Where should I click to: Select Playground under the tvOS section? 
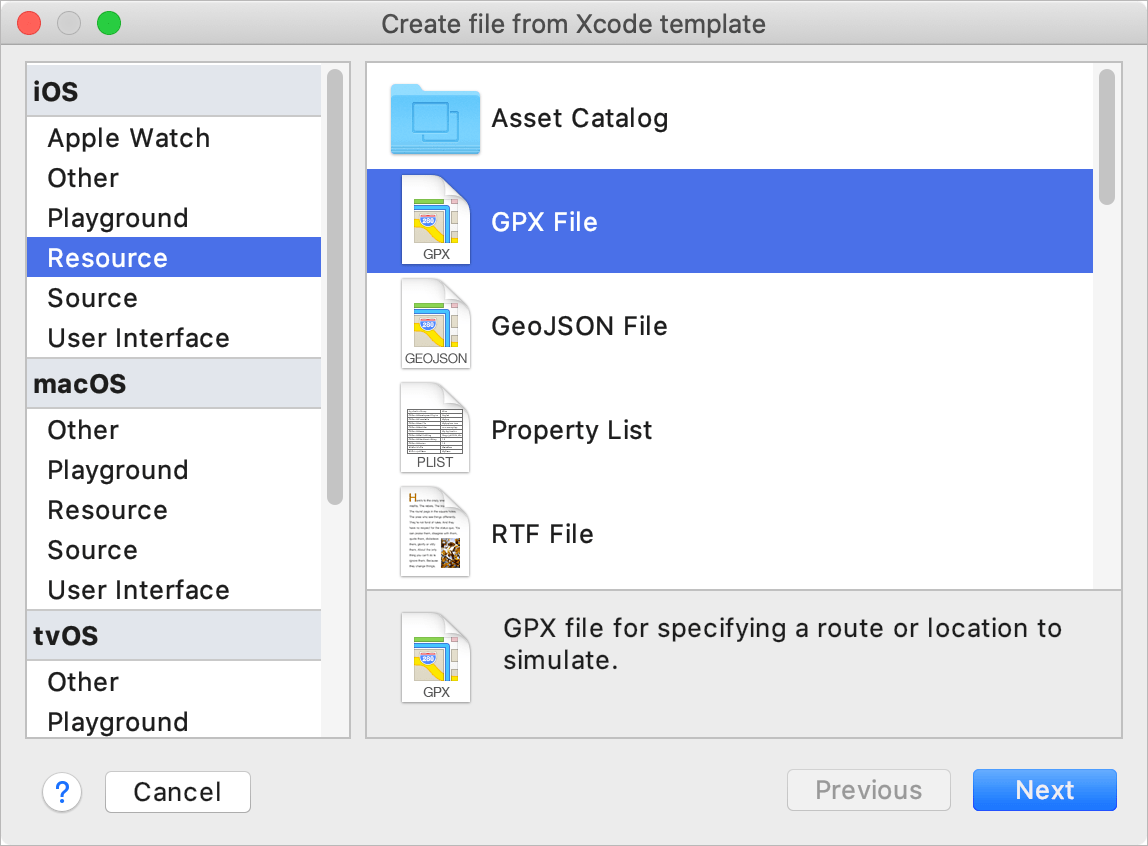point(117,722)
